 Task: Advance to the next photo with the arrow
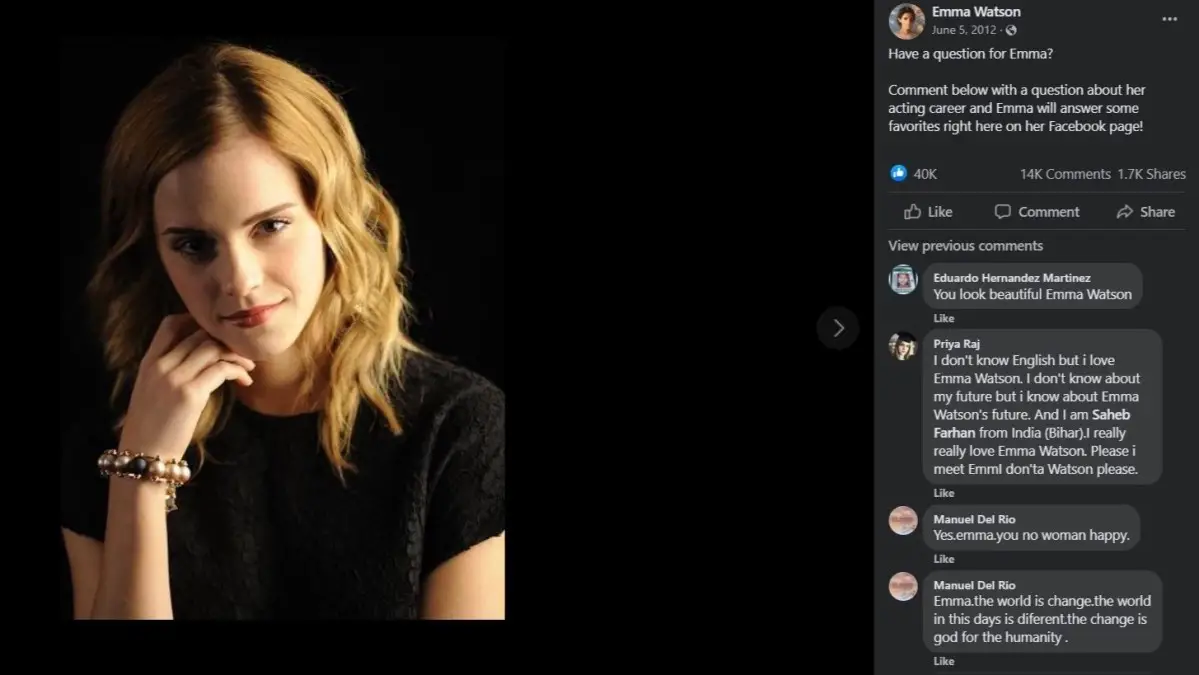tap(838, 327)
